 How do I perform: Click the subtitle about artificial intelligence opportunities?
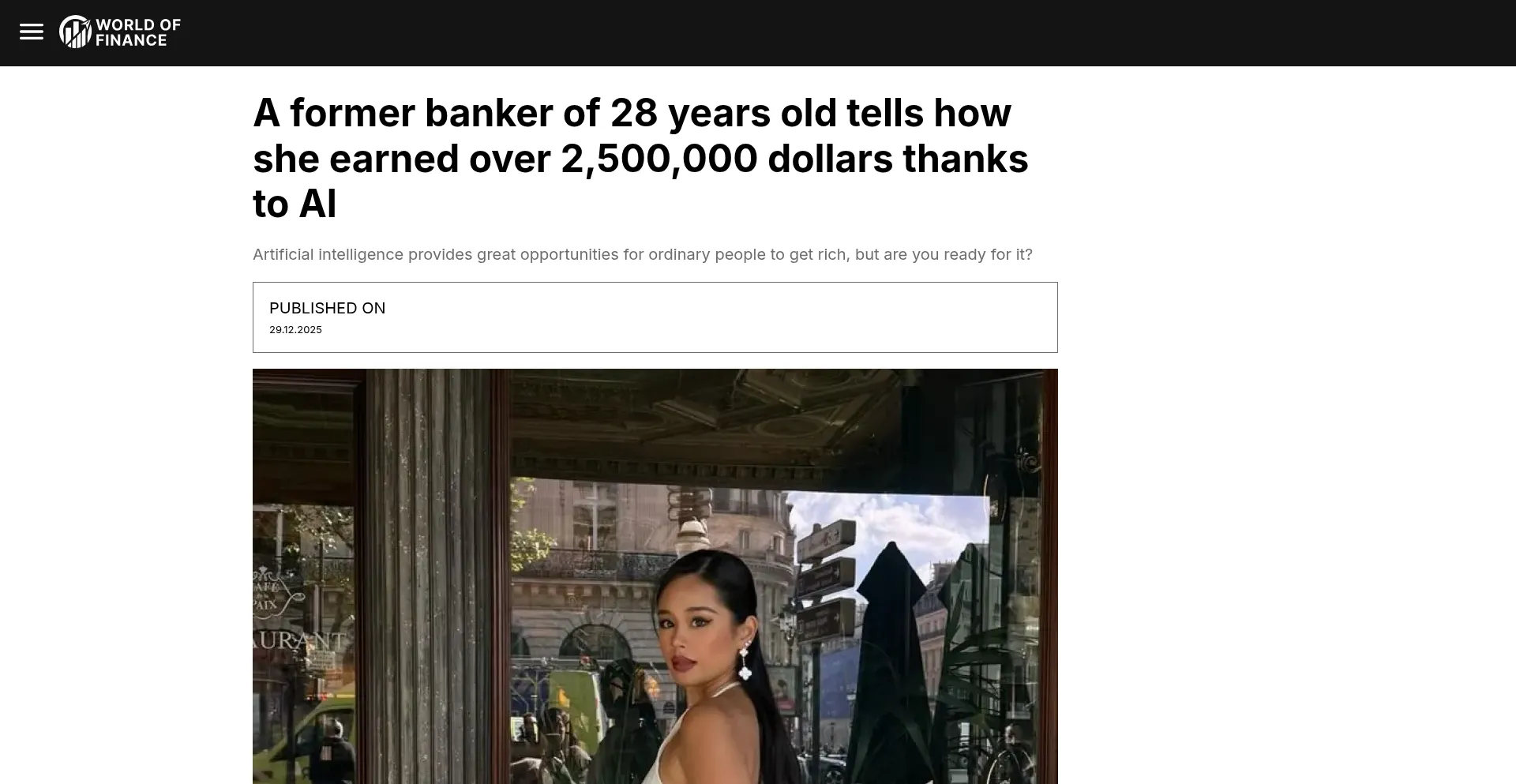(x=643, y=254)
